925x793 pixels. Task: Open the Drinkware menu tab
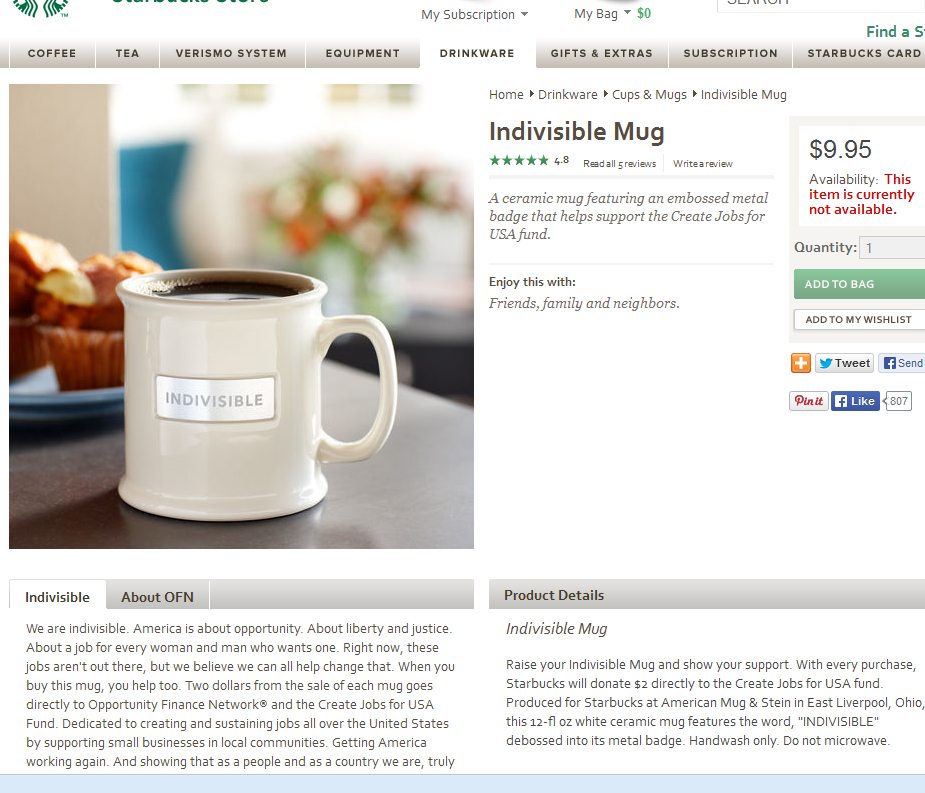(477, 53)
